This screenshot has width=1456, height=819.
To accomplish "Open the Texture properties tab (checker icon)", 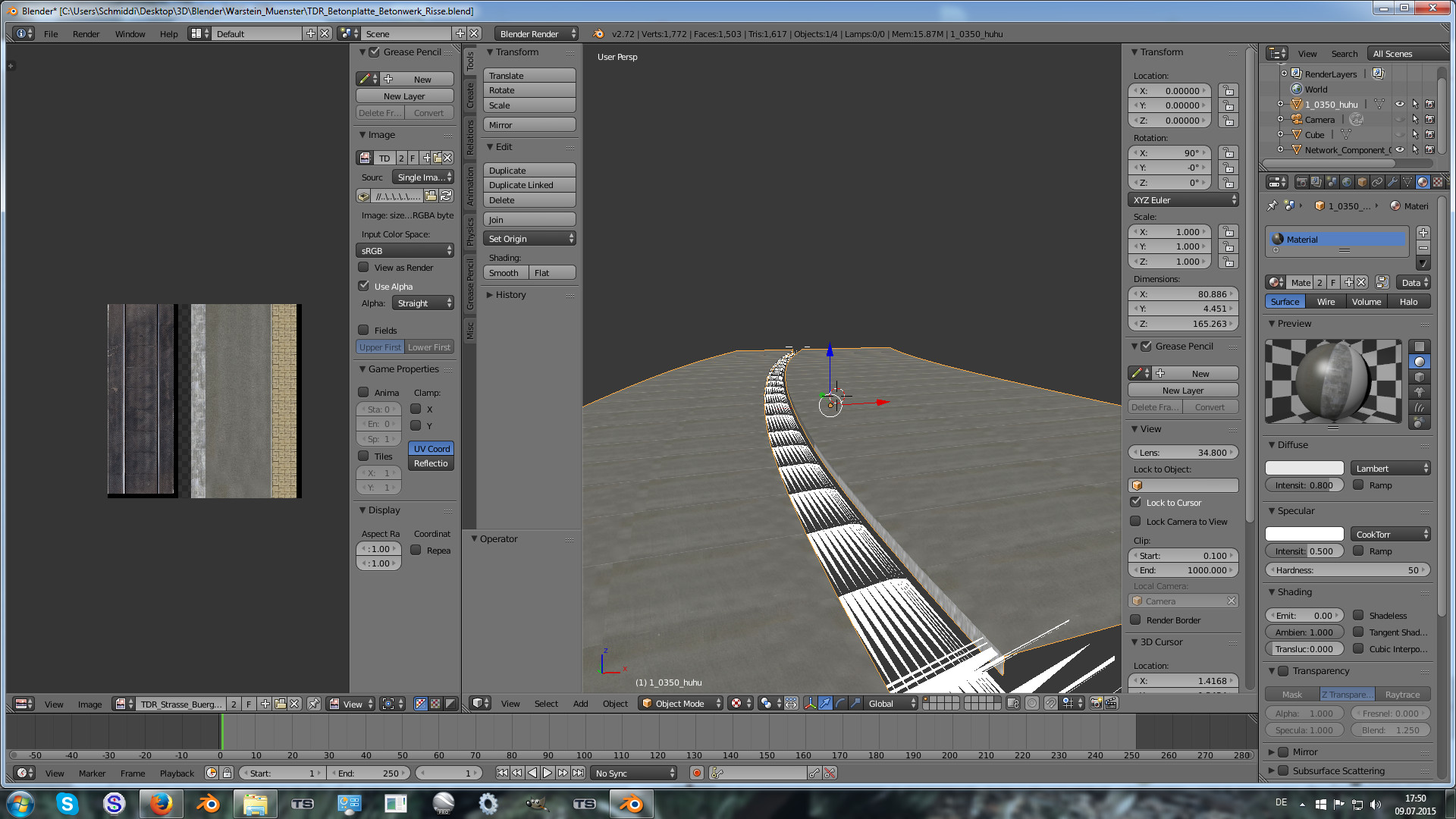I will click(x=1438, y=182).
